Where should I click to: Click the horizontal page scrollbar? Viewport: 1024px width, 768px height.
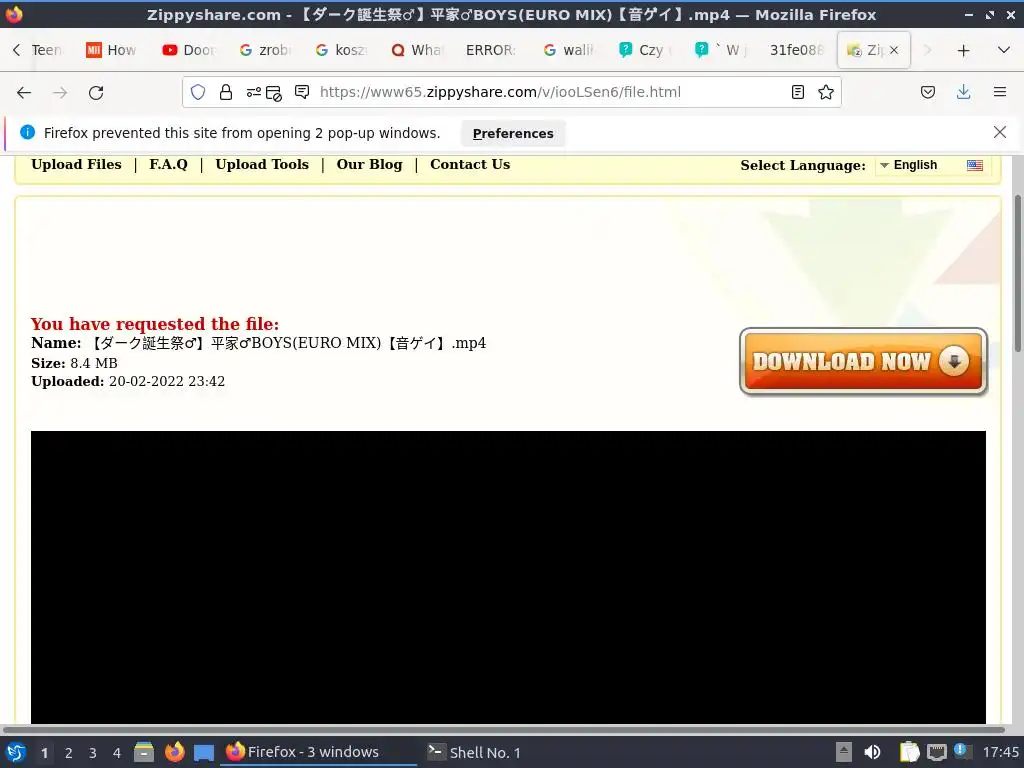coord(503,729)
